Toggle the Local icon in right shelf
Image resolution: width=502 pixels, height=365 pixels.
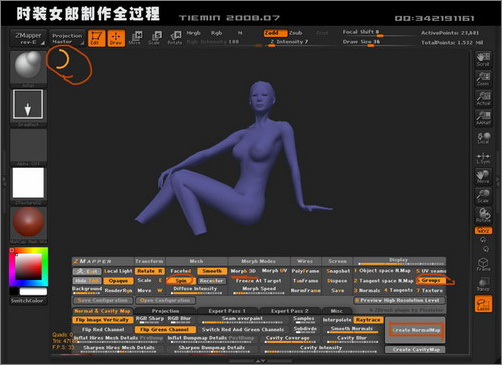(483, 138)
